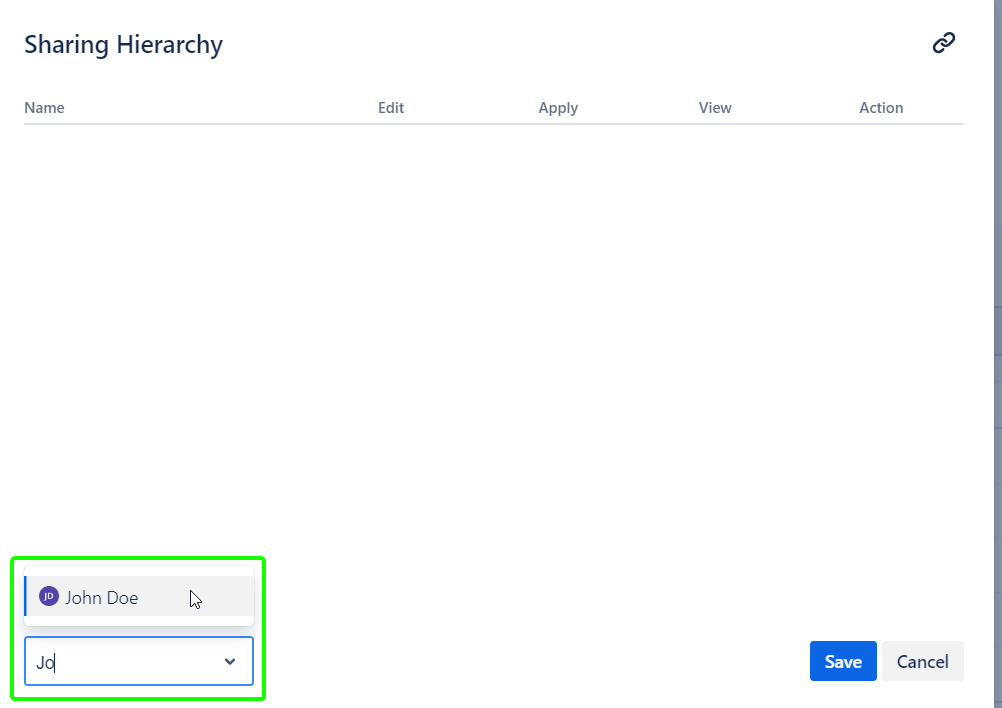Click the View column header
This screenshot has height=708, width=1002.
point(715,108)
